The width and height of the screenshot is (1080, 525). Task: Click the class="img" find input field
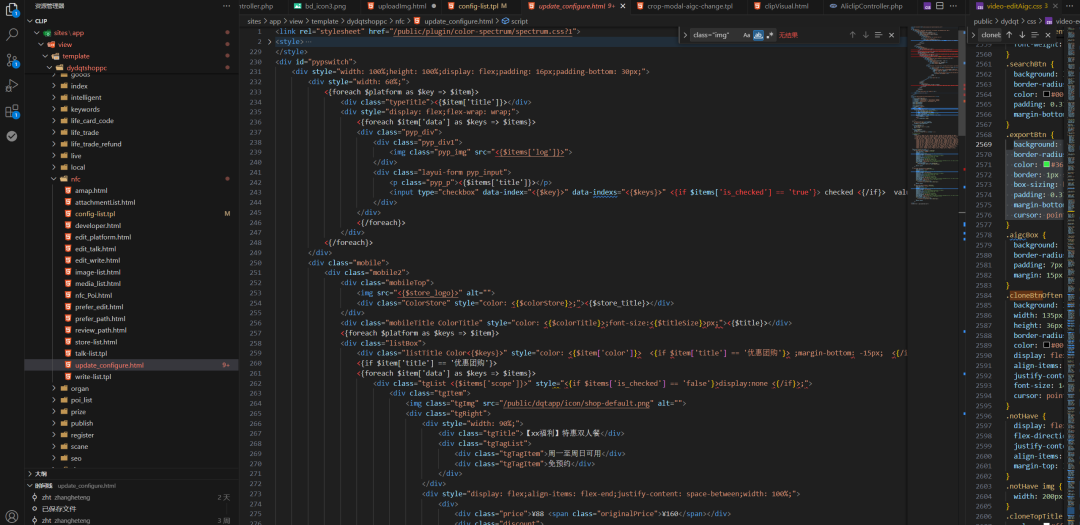click(x=715, y=34)
